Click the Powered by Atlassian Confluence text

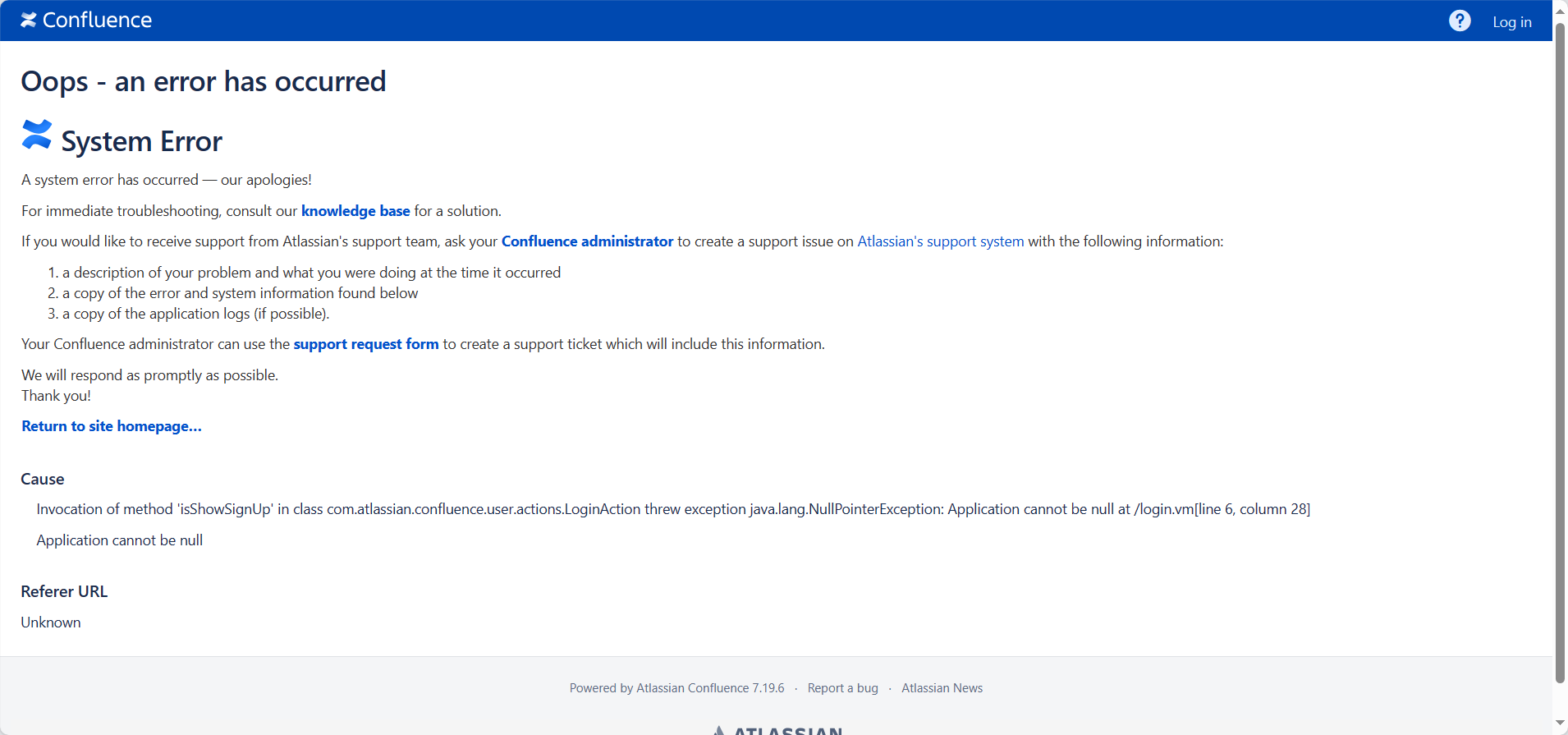click(x=676, y=688)
